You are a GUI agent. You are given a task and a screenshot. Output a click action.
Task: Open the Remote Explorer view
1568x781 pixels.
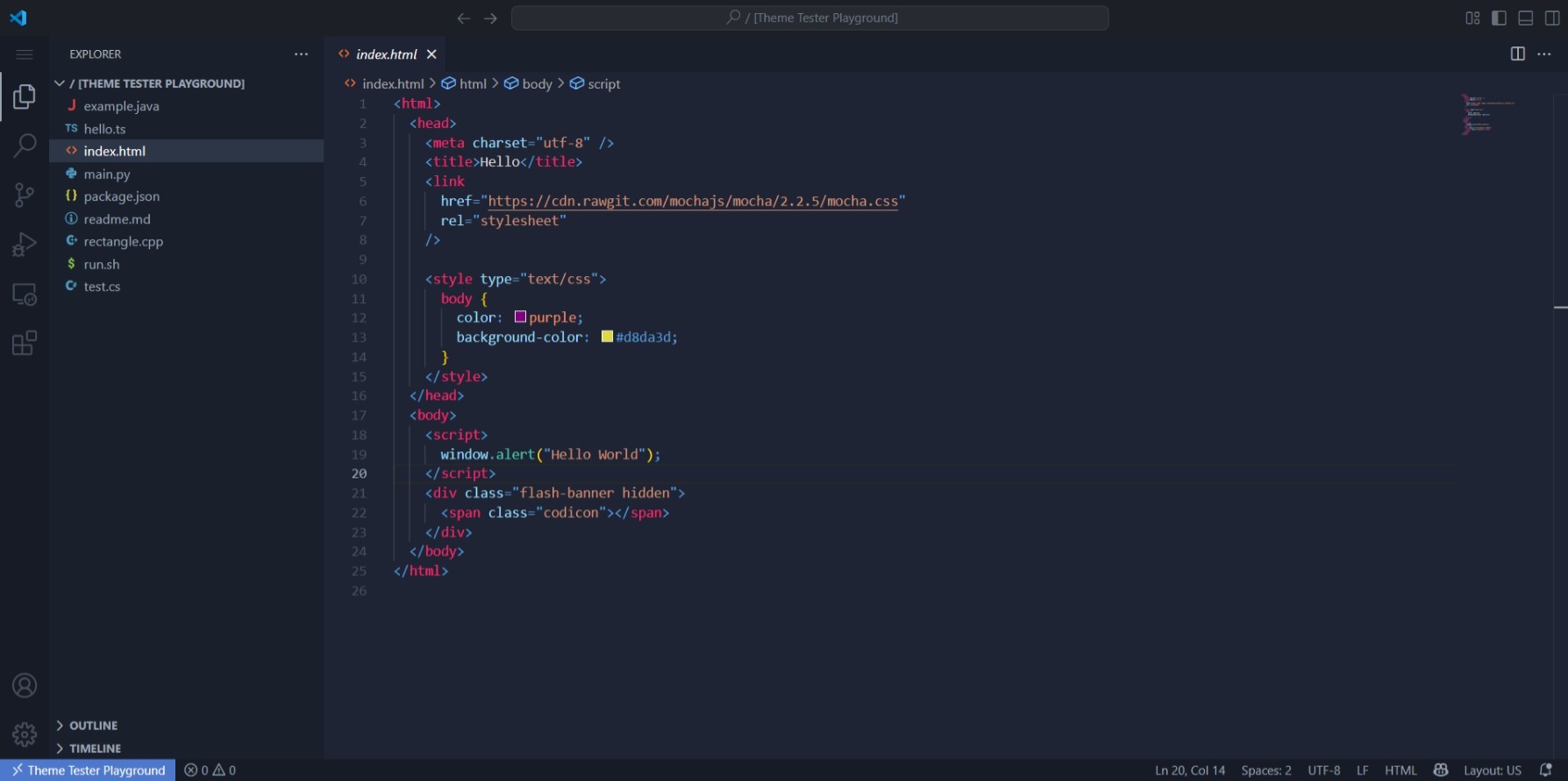click(x=25, y=294)
